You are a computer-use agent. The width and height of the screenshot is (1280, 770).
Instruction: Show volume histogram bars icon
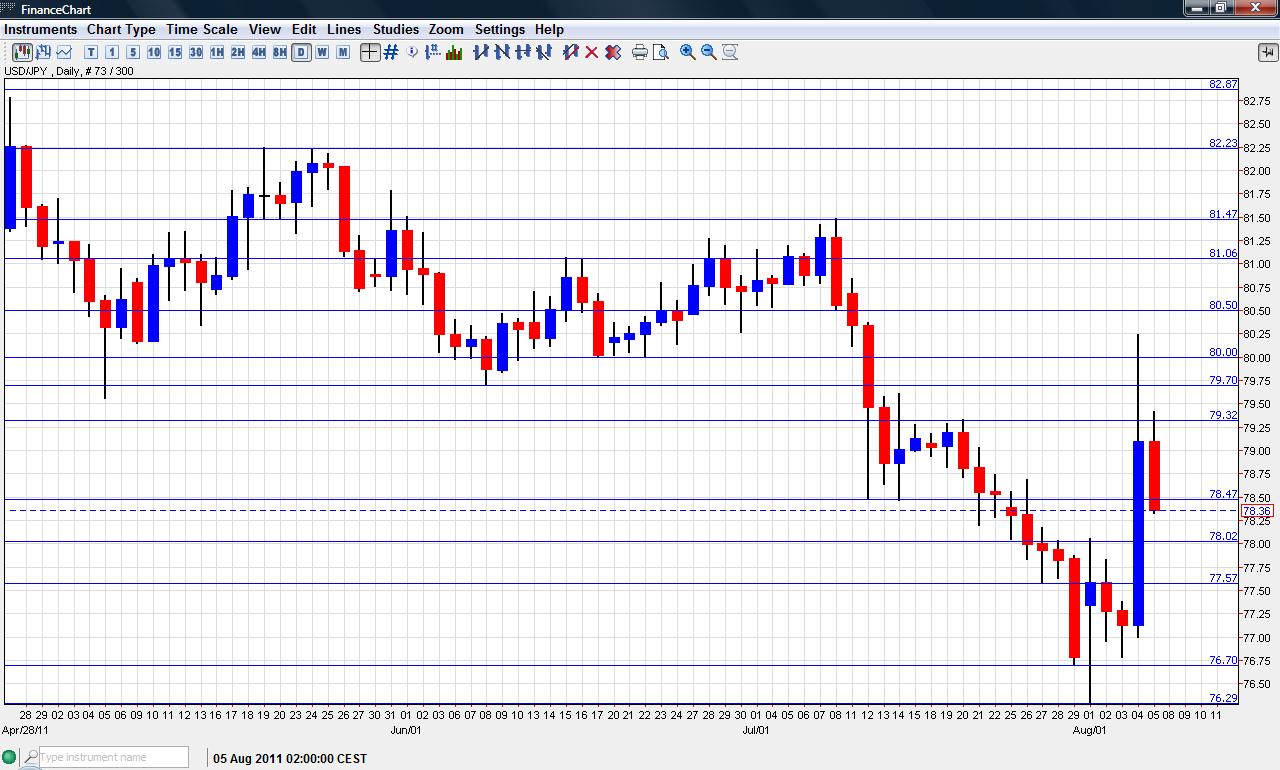(x=454, y=52)
